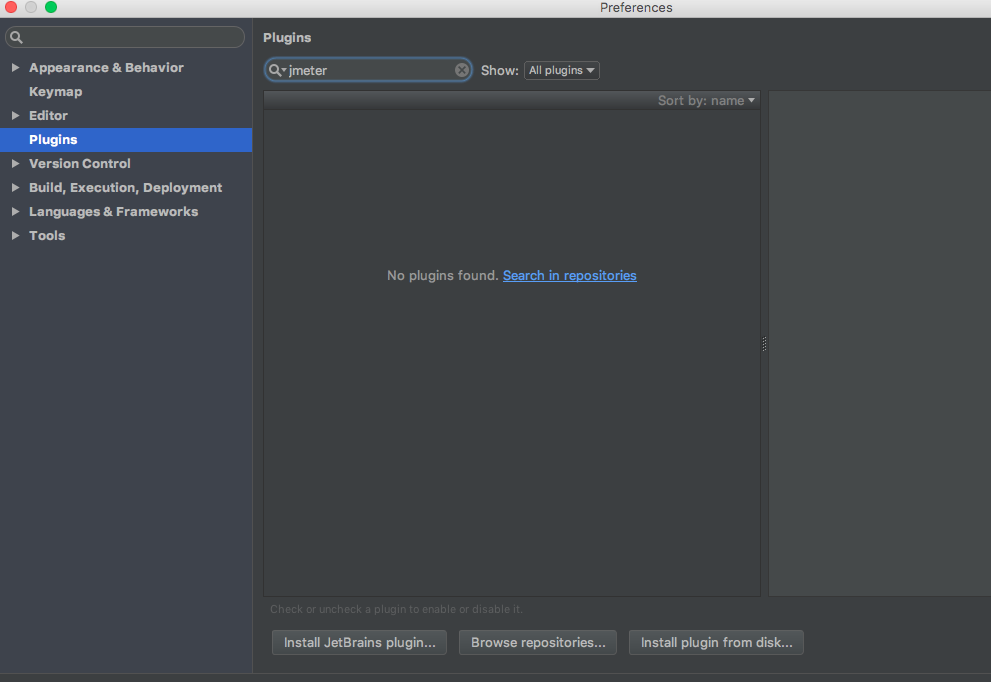
Task: Select the Plugins settings page
Action: coord(53,139)
